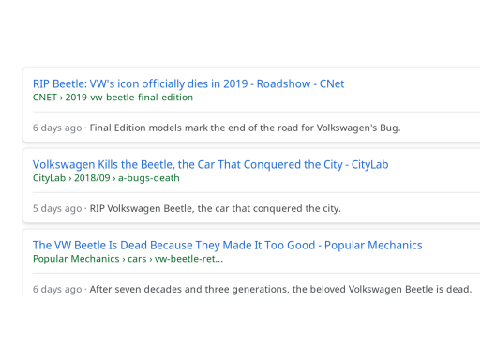
Task: Open The VW Beetle Is Dead headline
Action: 228,245
